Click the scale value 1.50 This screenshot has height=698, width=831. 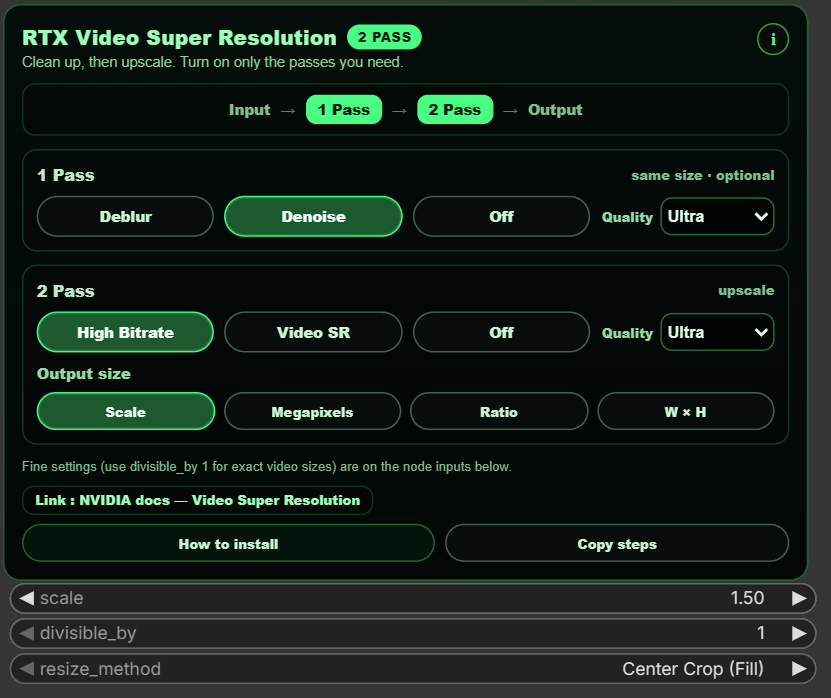click(x=747, y=598)
